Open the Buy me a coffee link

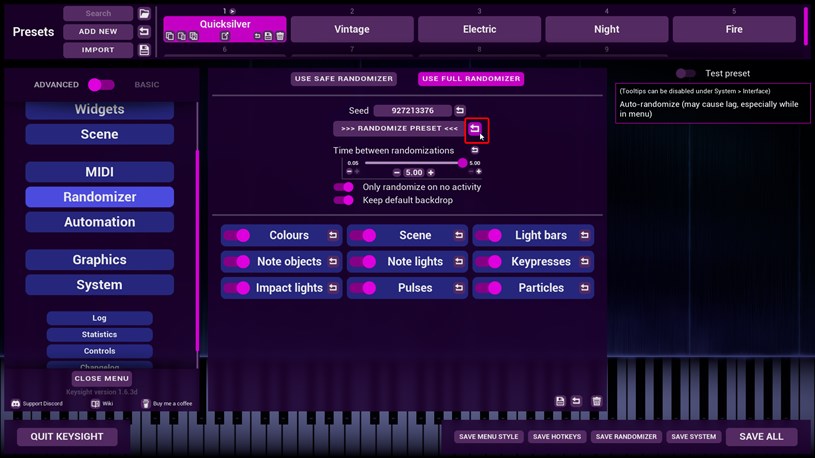pos(167,403)
